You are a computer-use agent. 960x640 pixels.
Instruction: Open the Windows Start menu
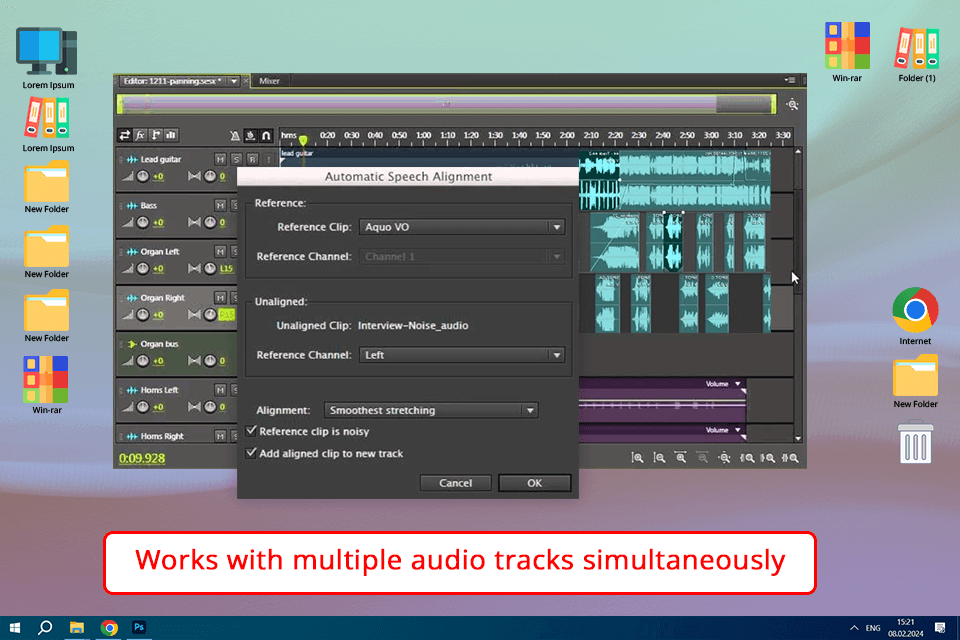(x=15, y=628)
